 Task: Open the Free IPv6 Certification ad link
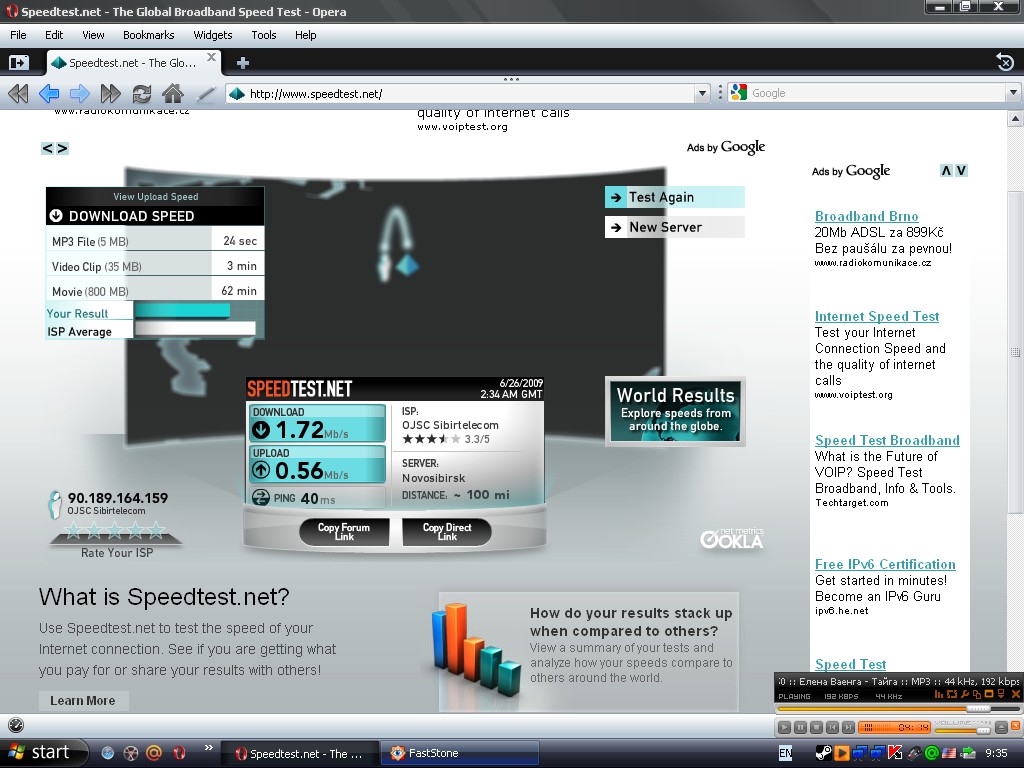[x=885, y=564]
